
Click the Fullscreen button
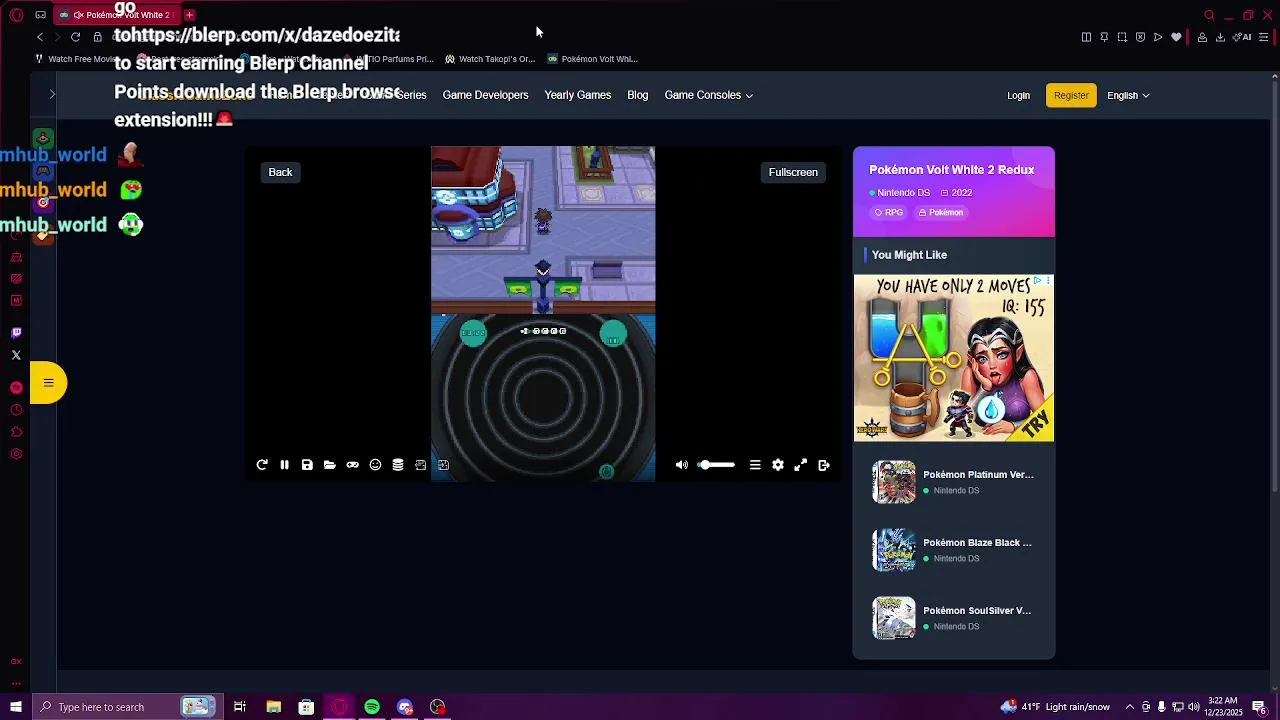click(793, 172)
